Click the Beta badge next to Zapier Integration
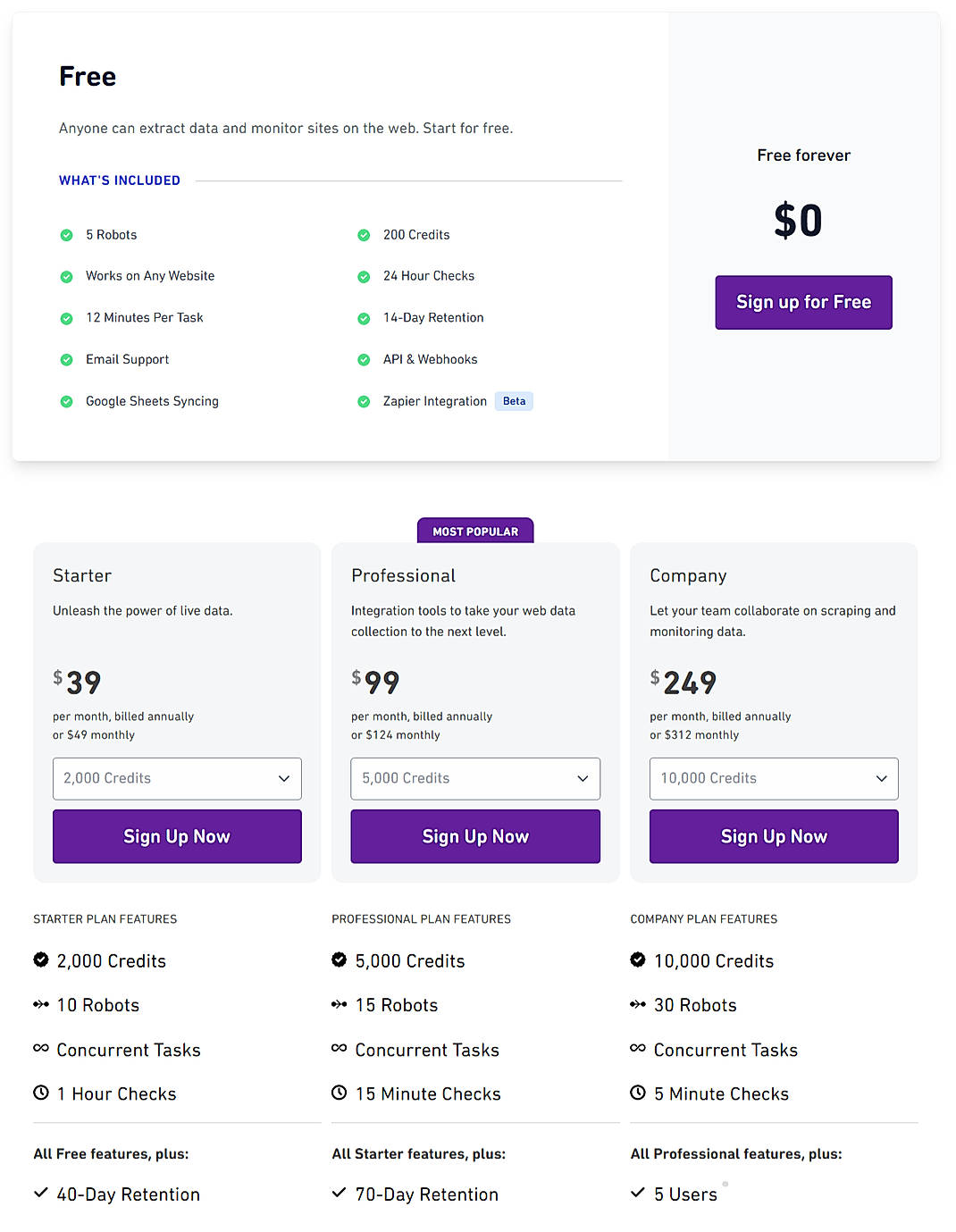 pos(514,401)
